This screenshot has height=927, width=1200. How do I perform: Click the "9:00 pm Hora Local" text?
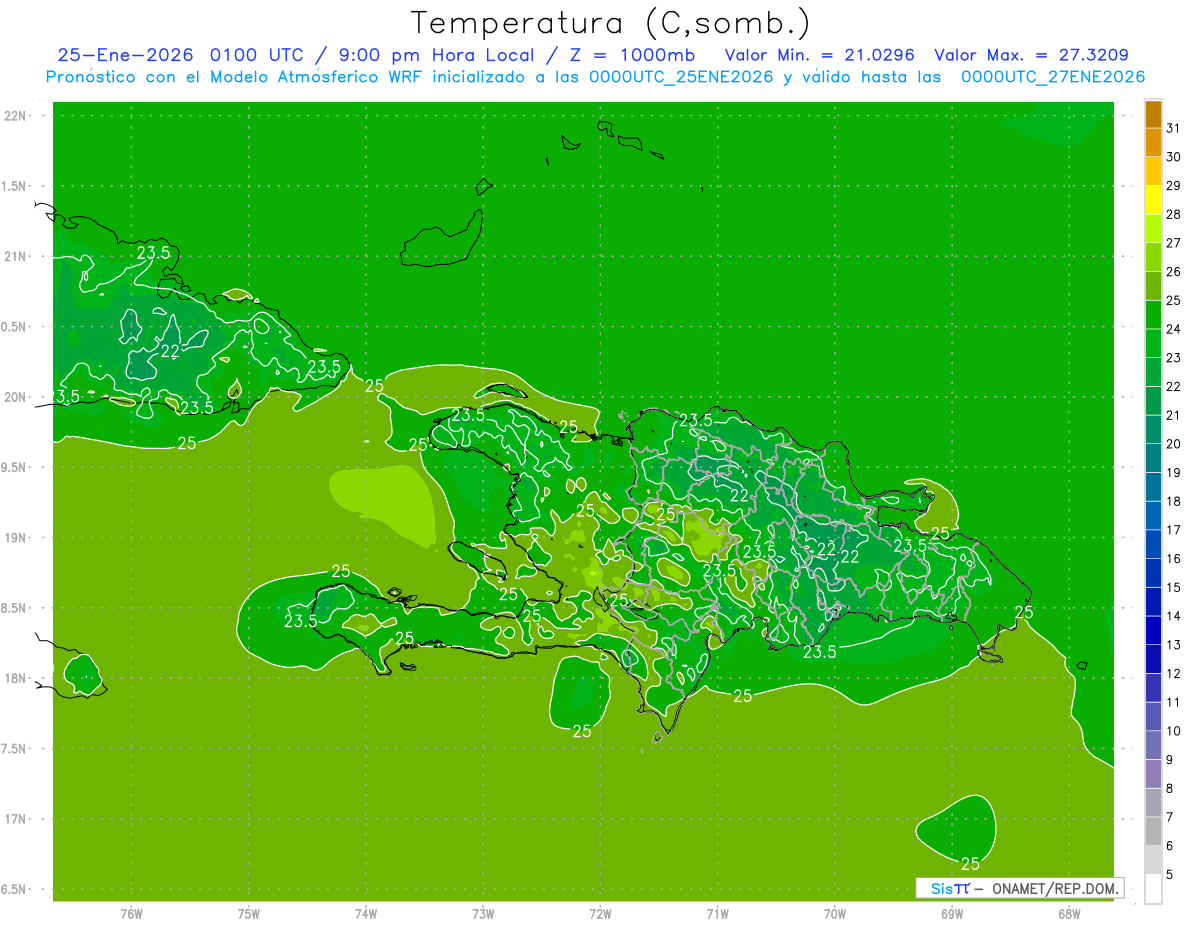pos(437,55)
